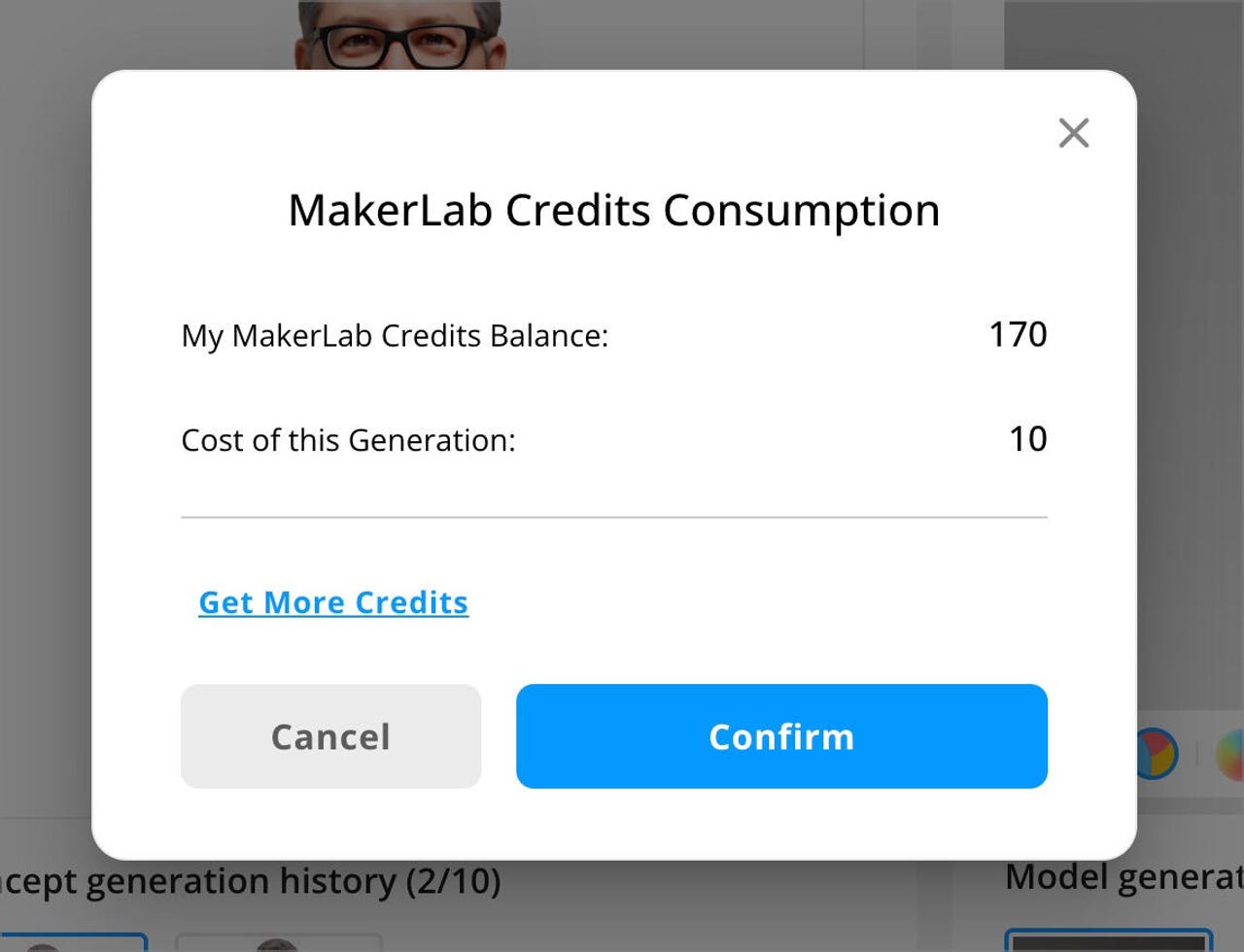The width and height of the screenshot is (1244, 952).
Task: Click the MakerLab Credits Consumption title
Action: [x=614, y=210]
